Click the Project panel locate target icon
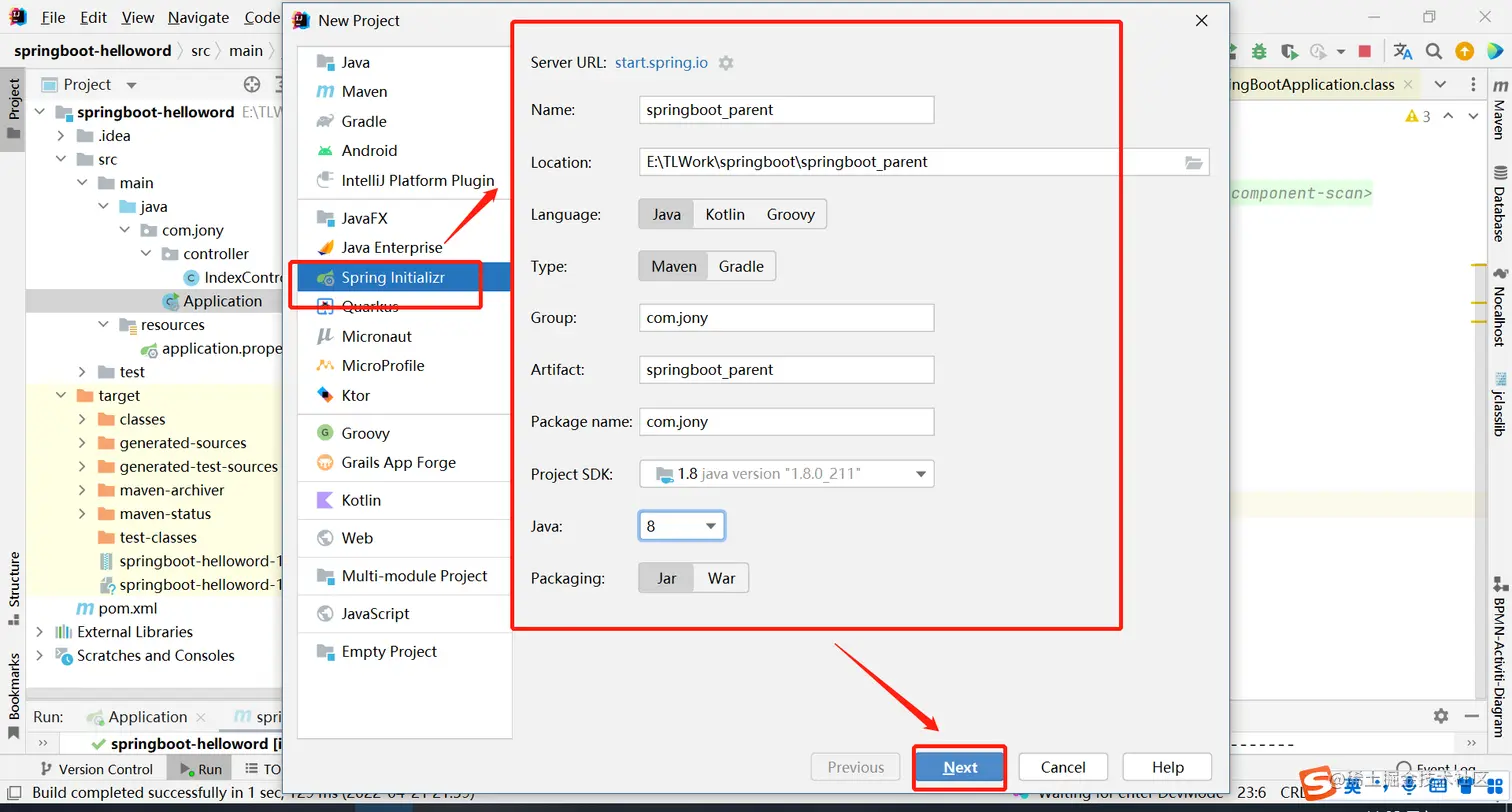Viewport: 1512px width, 812px height. pos(252,85)
